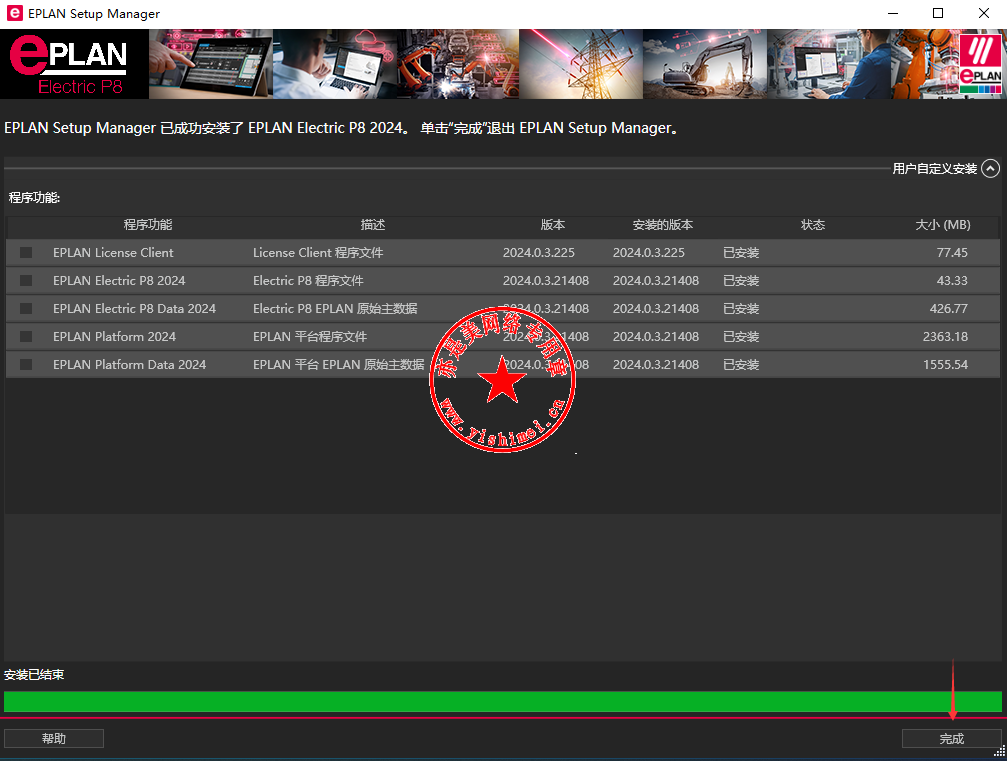Toggle the EPLAN Platform Data 2024 checkbox
The width and height of the screenshot is (1007, 761).
click(26, 364)
